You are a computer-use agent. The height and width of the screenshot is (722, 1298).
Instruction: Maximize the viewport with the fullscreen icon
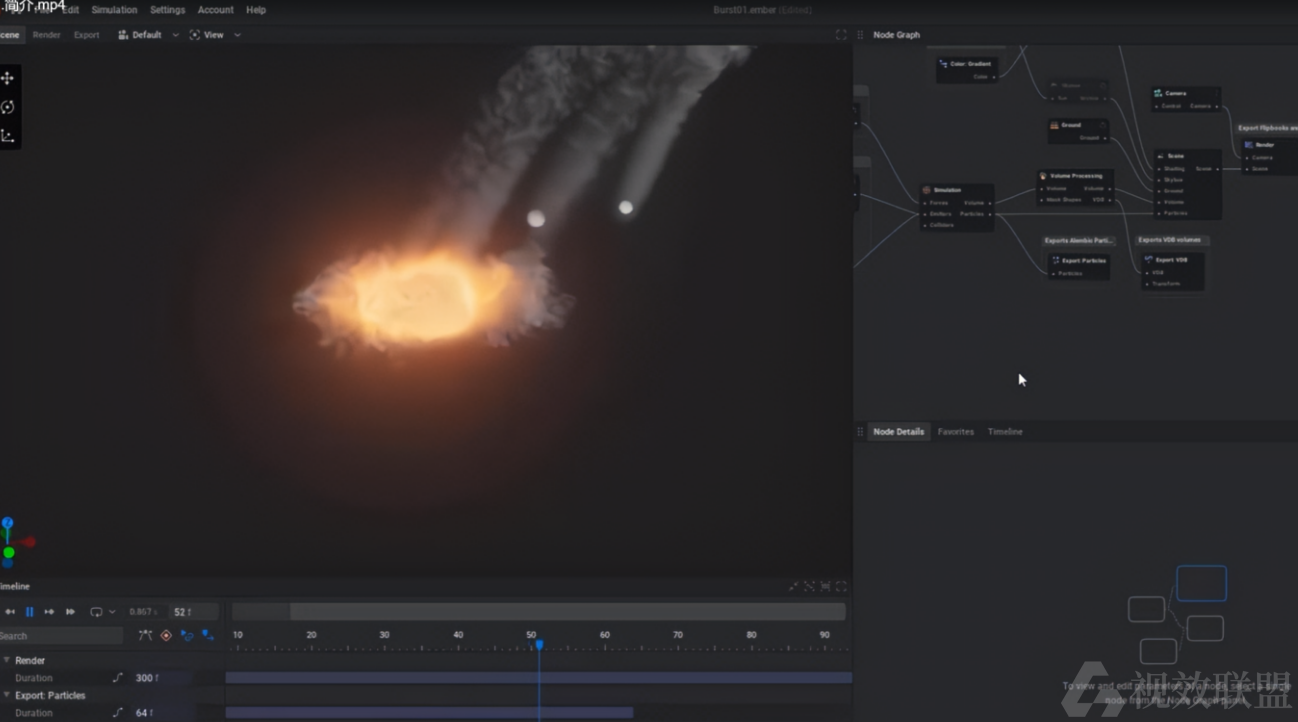[841, 35]
